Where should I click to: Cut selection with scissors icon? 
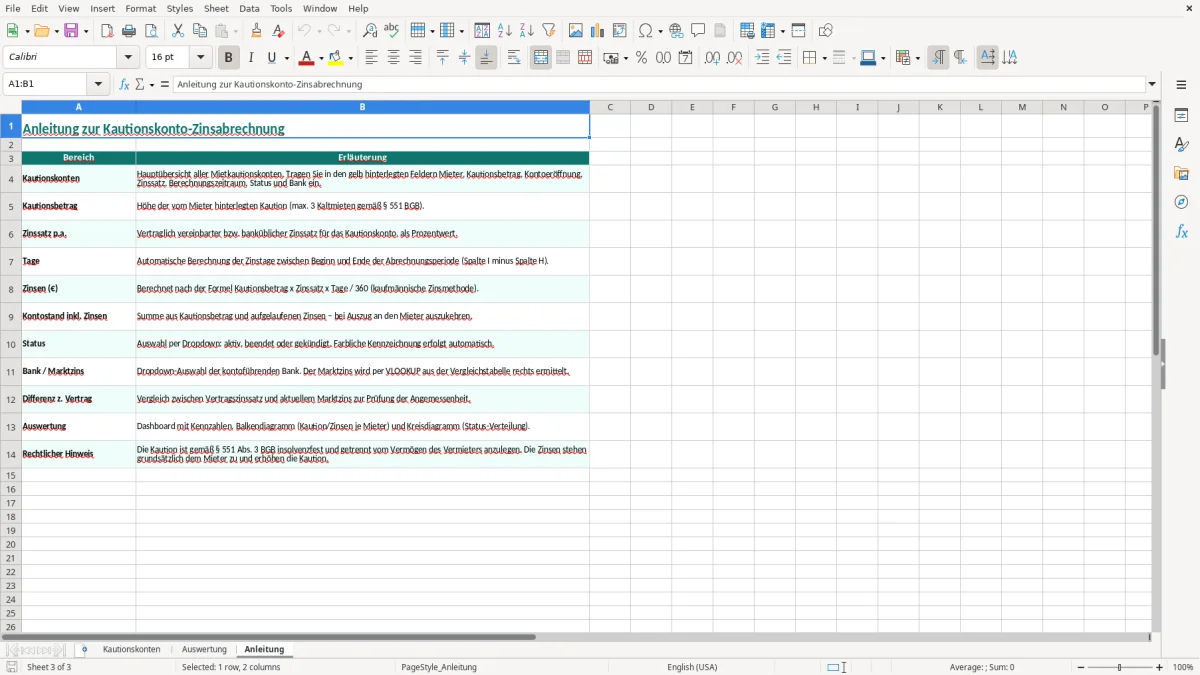click(178, 31)
